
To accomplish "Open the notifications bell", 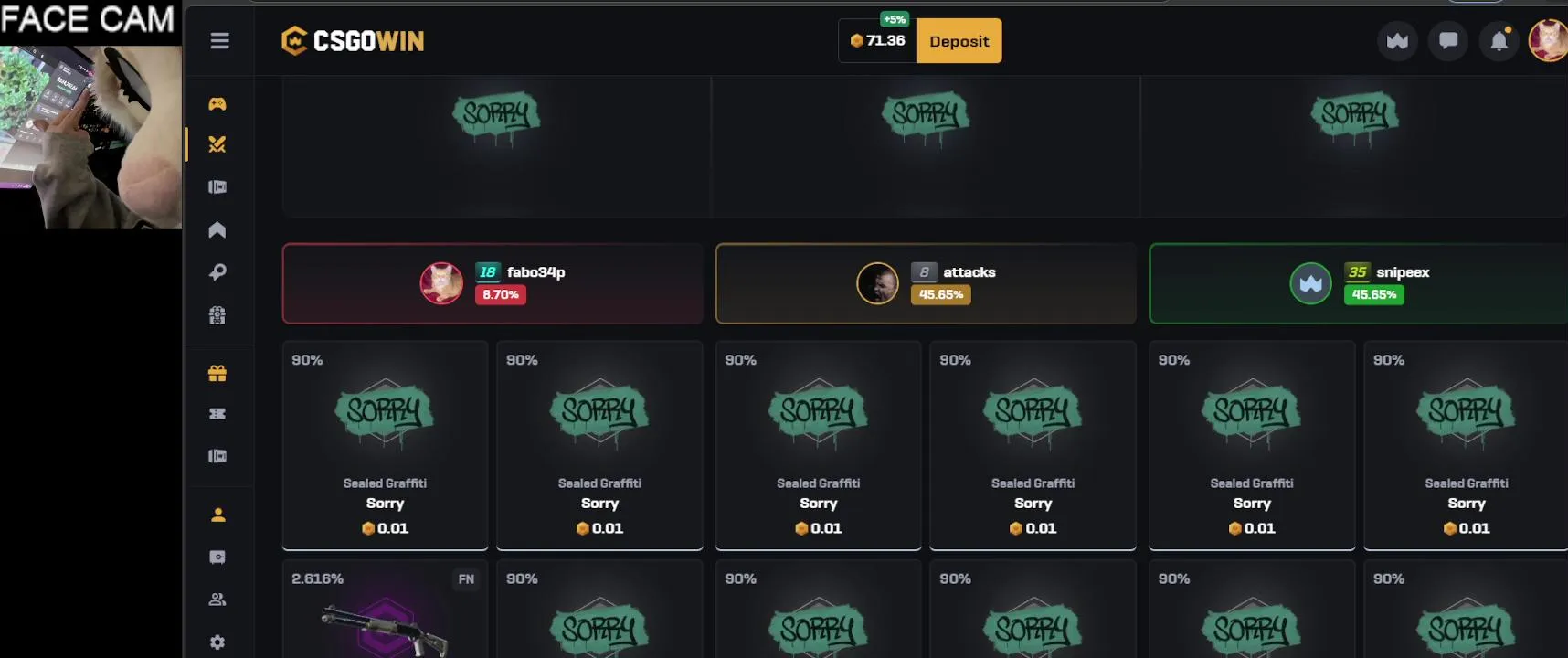I will (x=1499, y=41).
